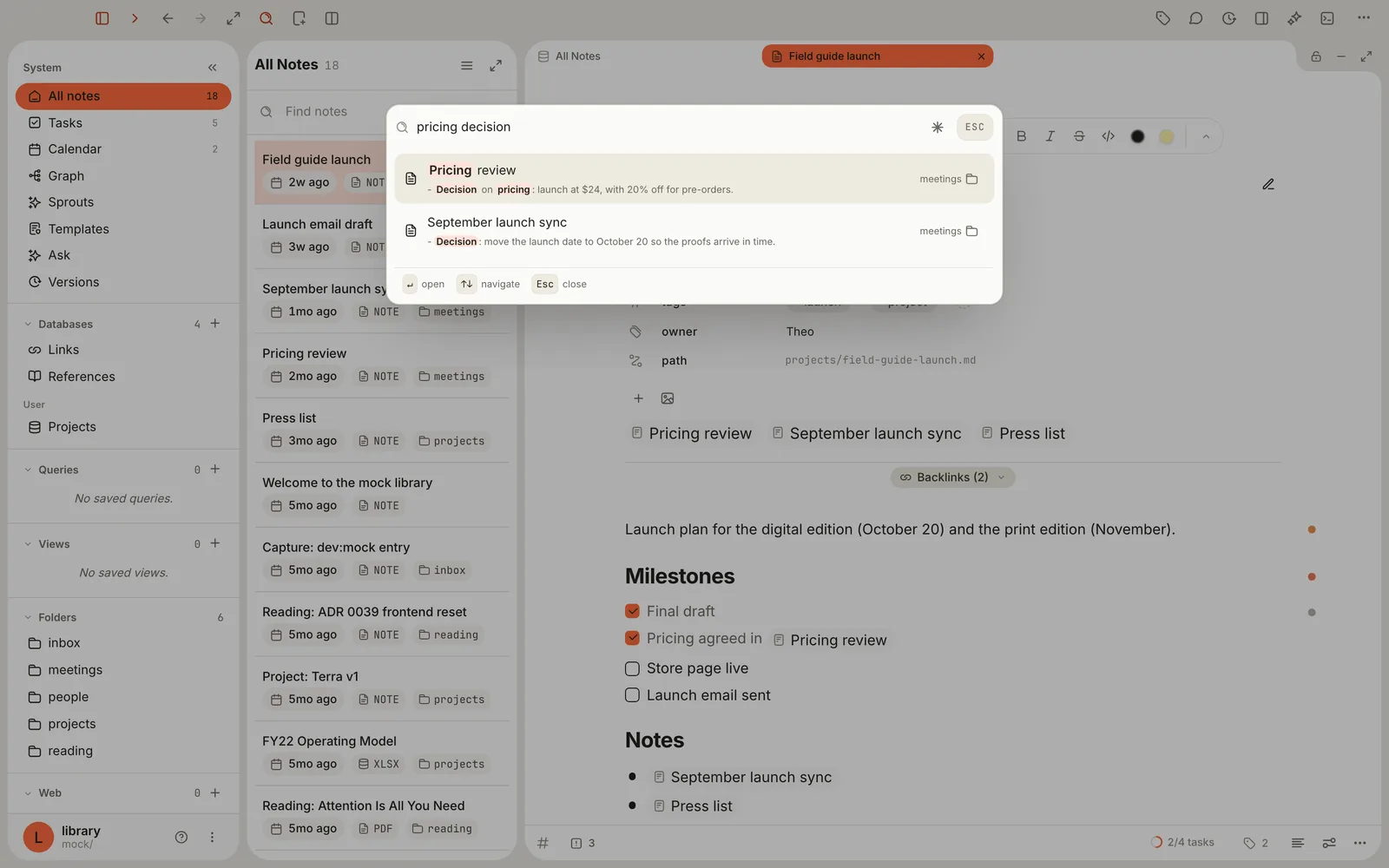Open the meetings folder in sidebar
Image resolution: width=1389 pixels, height=868 pixels.
pyautogui.click(x=123, y=670)
